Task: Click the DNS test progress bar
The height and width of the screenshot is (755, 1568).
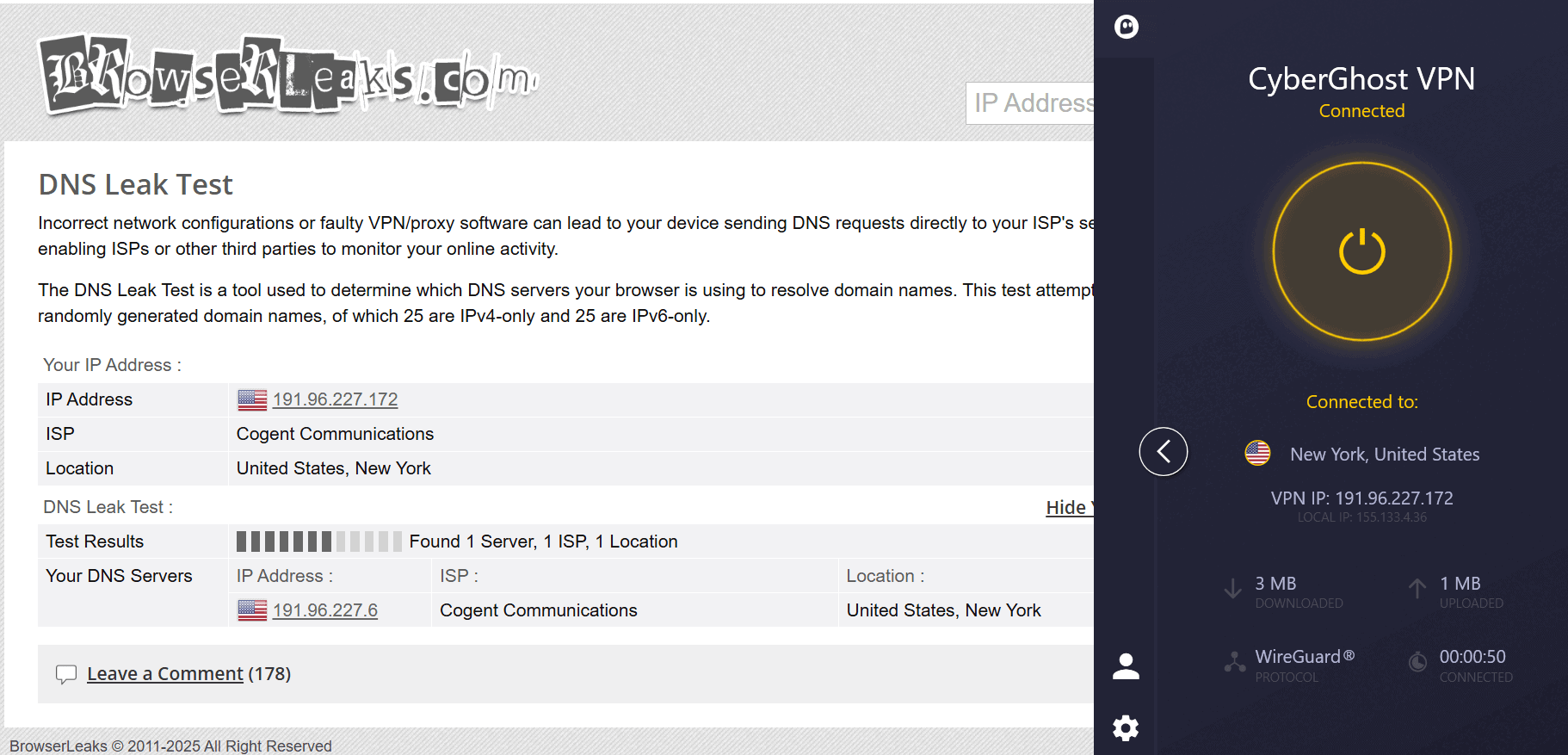Action: pos(319,541)
